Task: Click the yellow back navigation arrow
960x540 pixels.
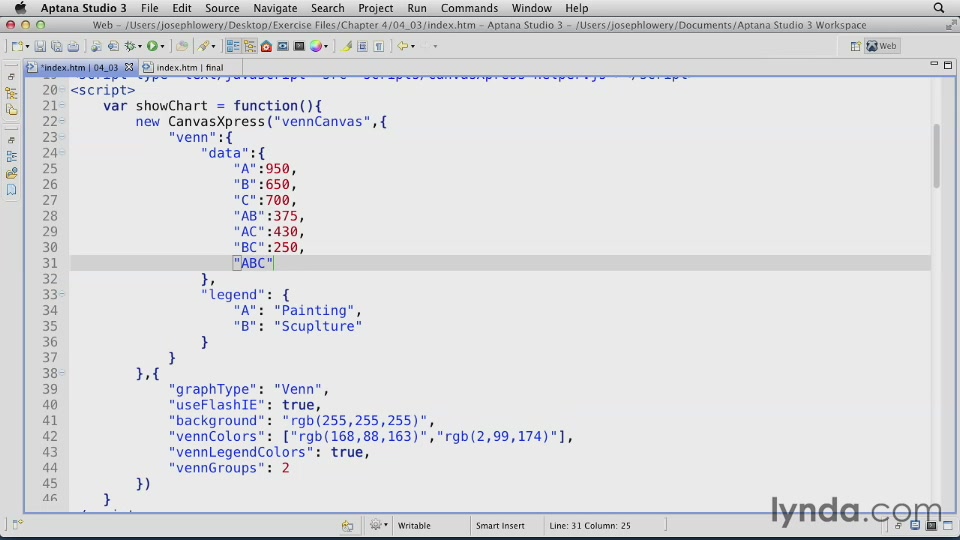Action: point(402,46)
